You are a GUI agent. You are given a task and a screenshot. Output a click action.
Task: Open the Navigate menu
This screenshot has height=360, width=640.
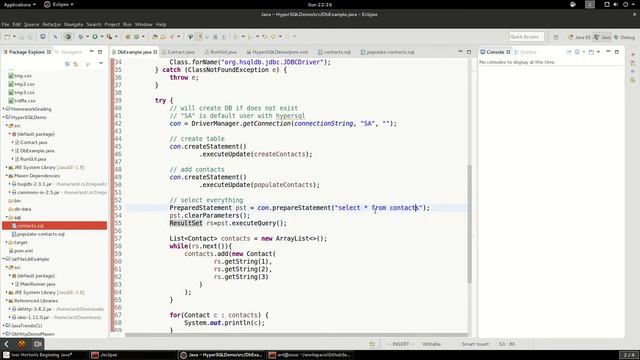(73, 24)
